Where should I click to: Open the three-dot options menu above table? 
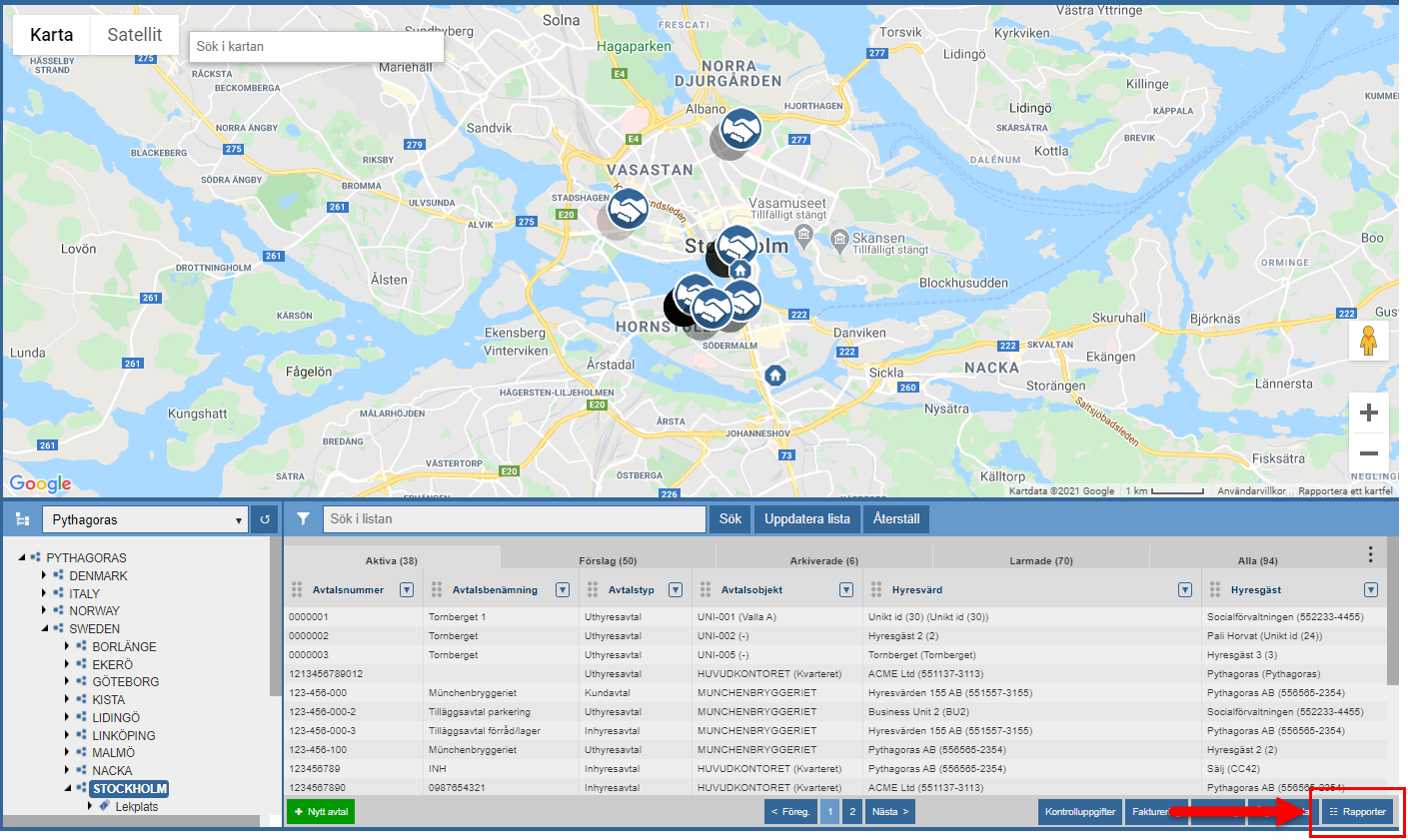1370,554
